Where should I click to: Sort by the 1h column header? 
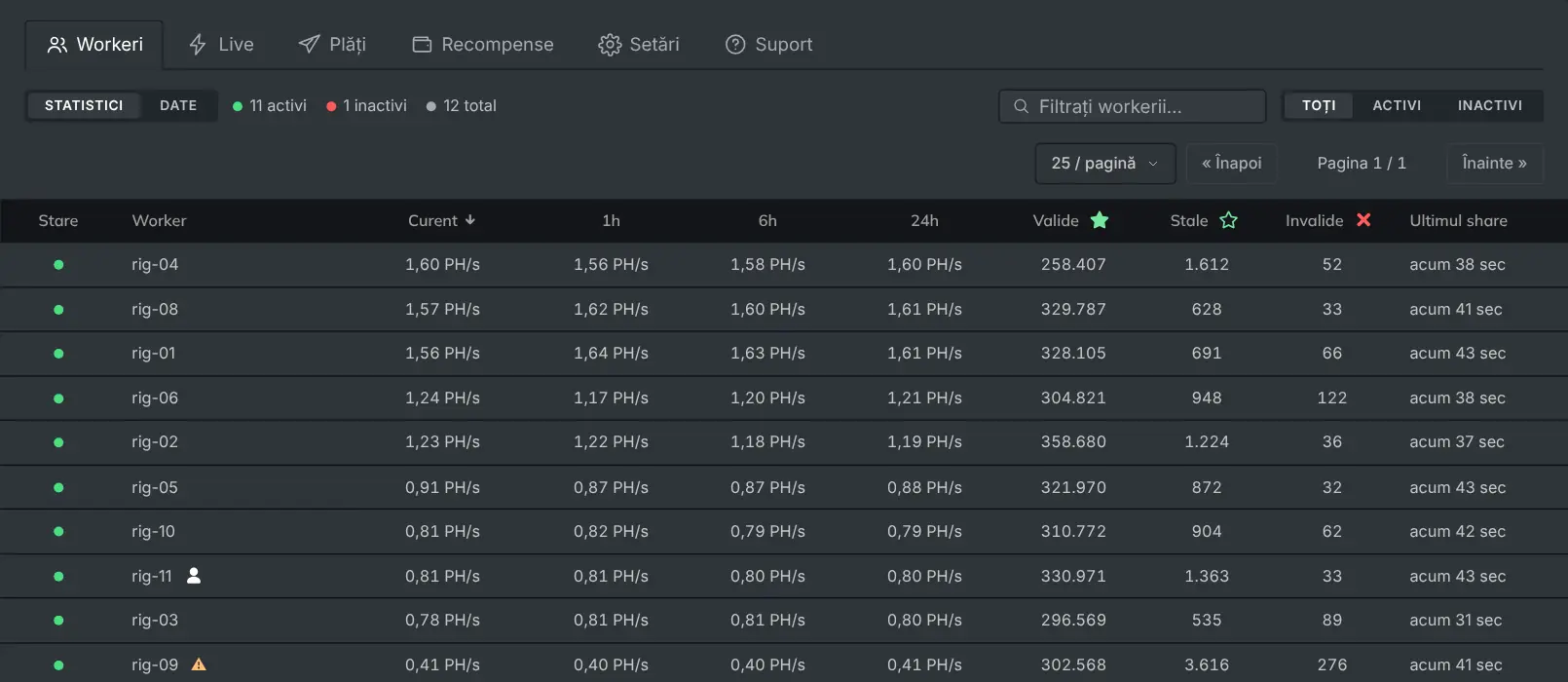point(611,221)
